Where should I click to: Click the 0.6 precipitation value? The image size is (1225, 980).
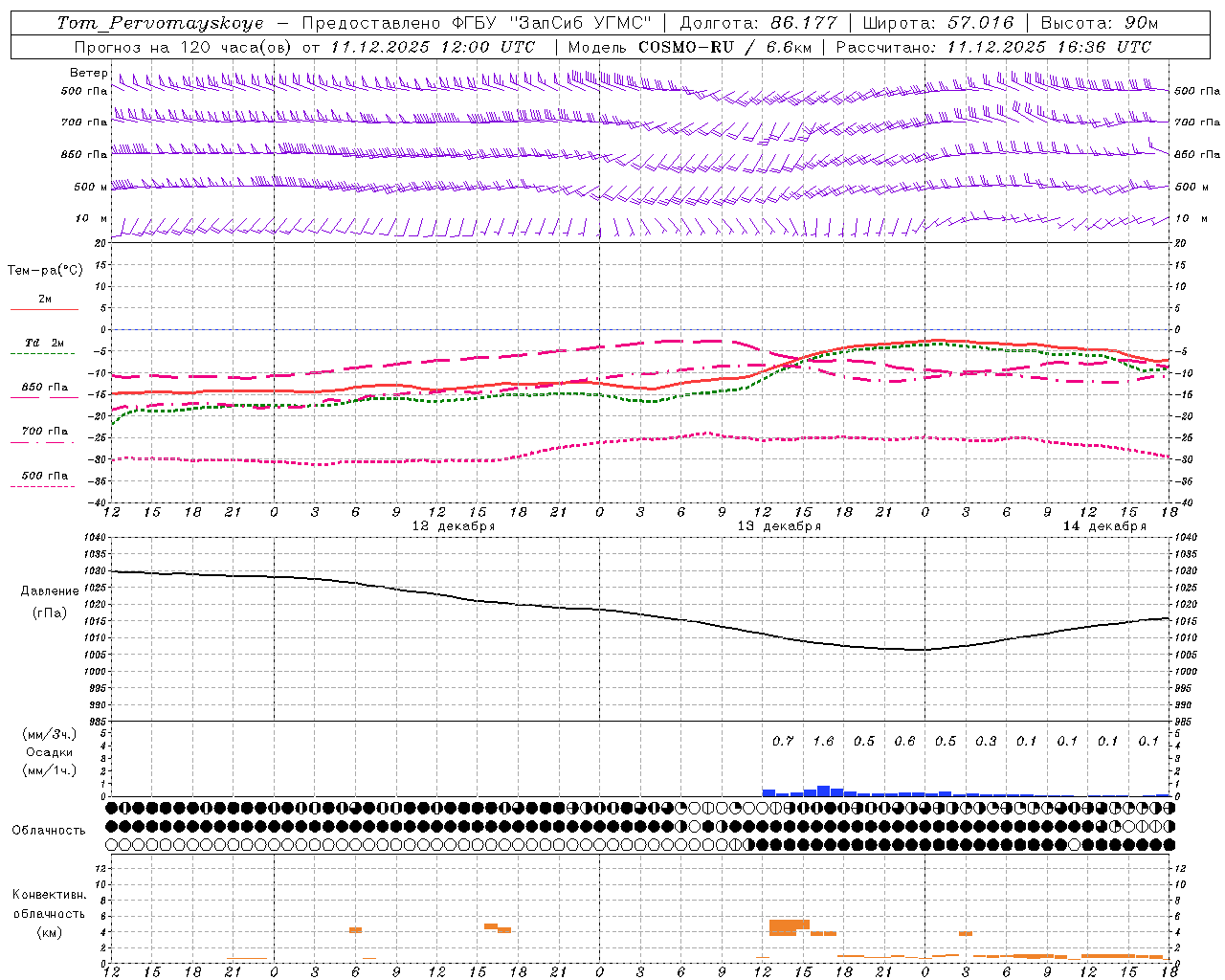point(904,741)
